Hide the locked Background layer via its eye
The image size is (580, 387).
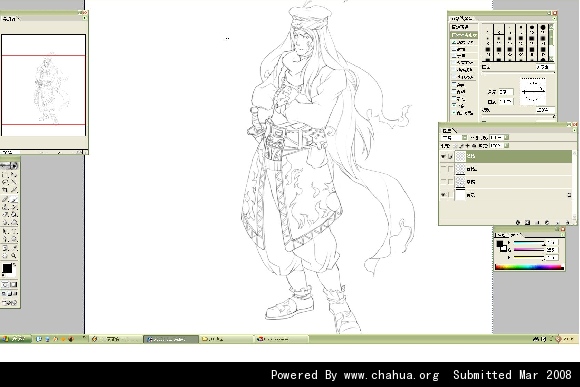pyautogui.click(x=443, y=195)
